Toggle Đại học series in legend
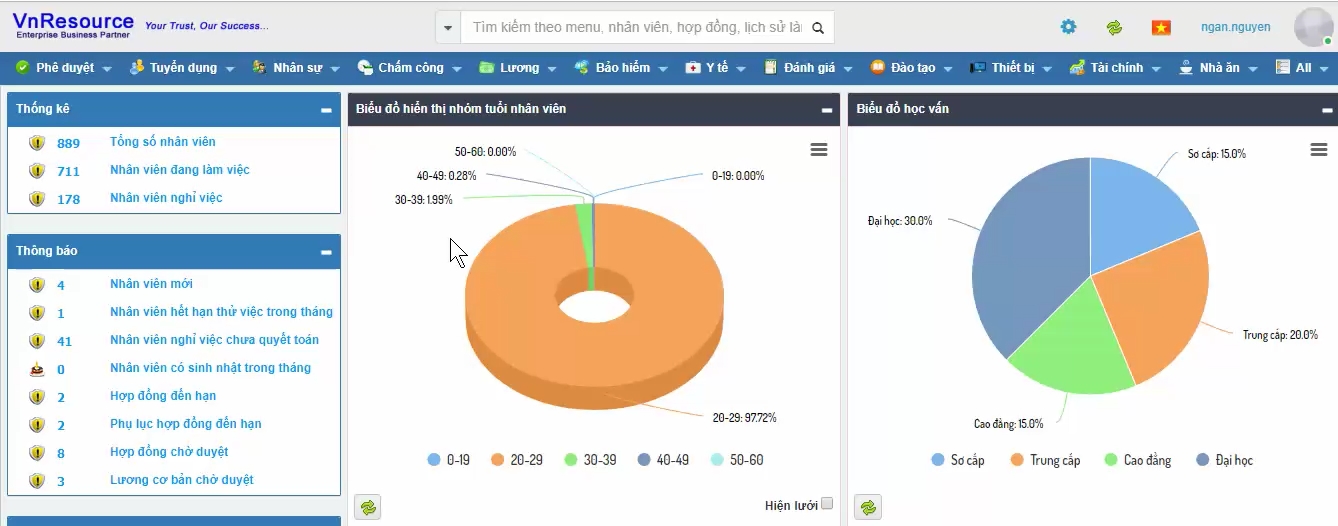Image resolution: width=1338 pixels, height=526 pixels. click(x=1233, y=460)
